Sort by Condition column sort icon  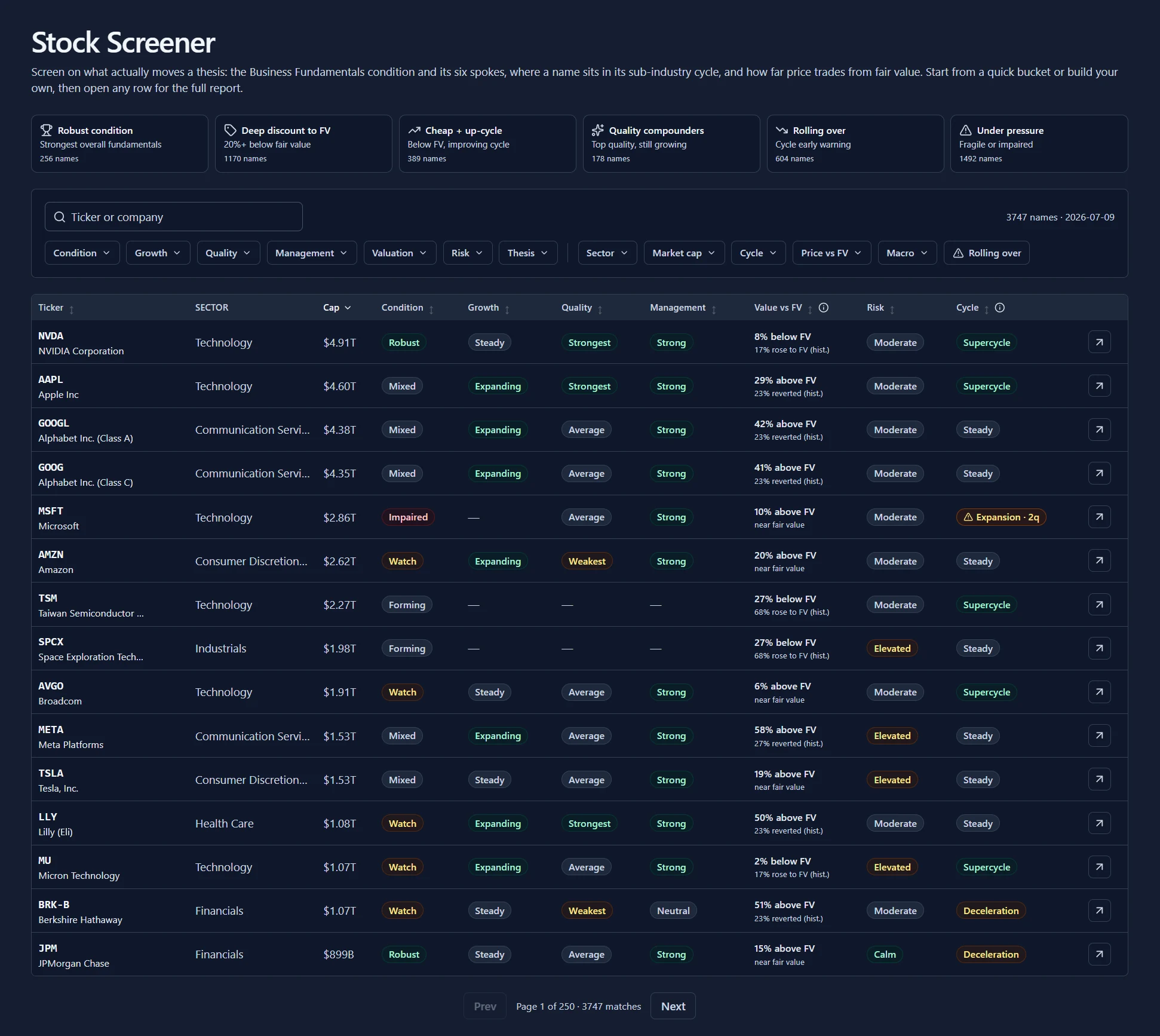pyautogui.click(x=431, y=309)
